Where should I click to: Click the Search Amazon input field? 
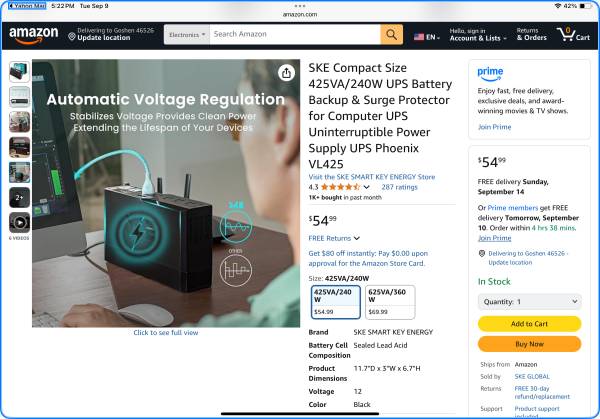click(x=295, y=34)
